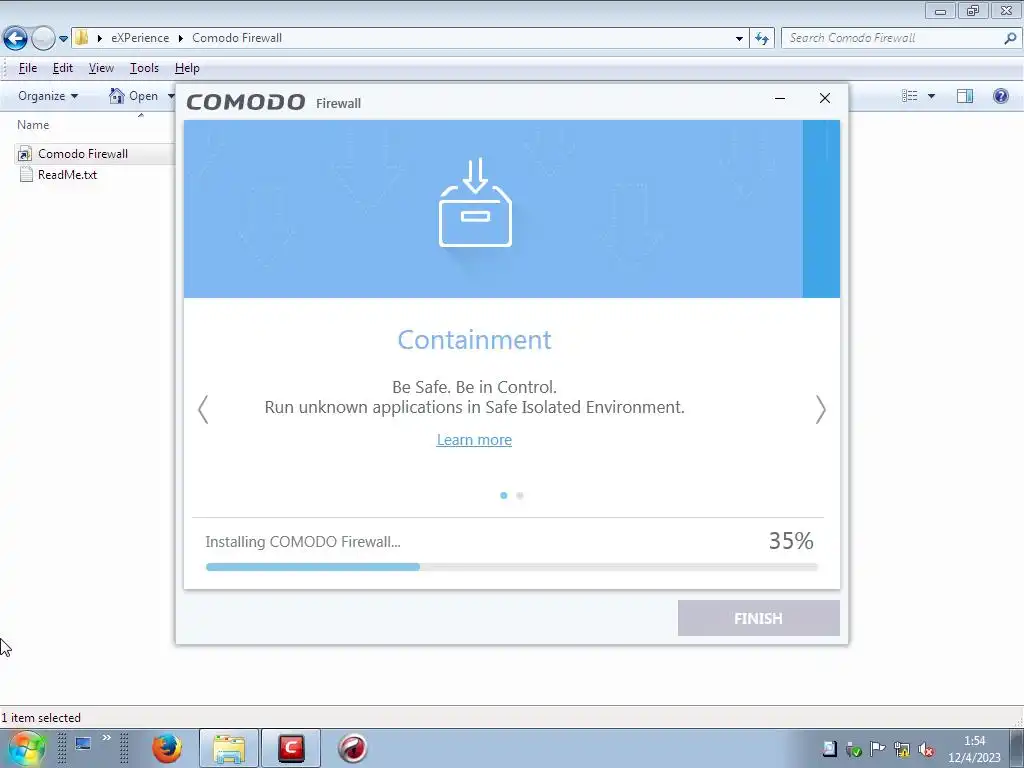Go to next slide with right chevron
The height and width of the screenshot is (768, 1024).
point(820,409)
